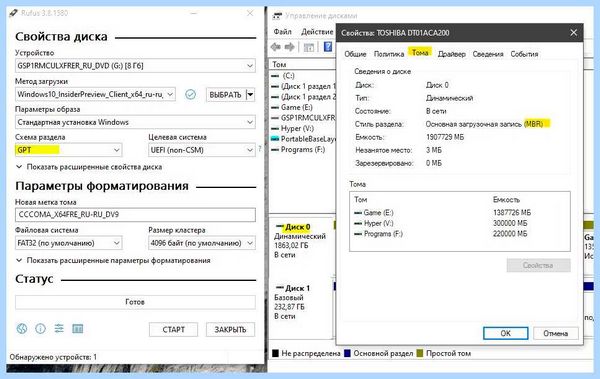Image resolution: width=600 pixels, height=379 pixels.
Task: Open the Файловая система FAT32 dropdown
Action: (x=68, y=243)
